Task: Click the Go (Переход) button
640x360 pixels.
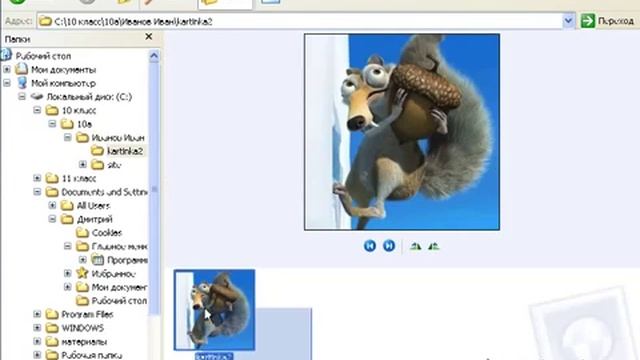Action: coord(607,21)
